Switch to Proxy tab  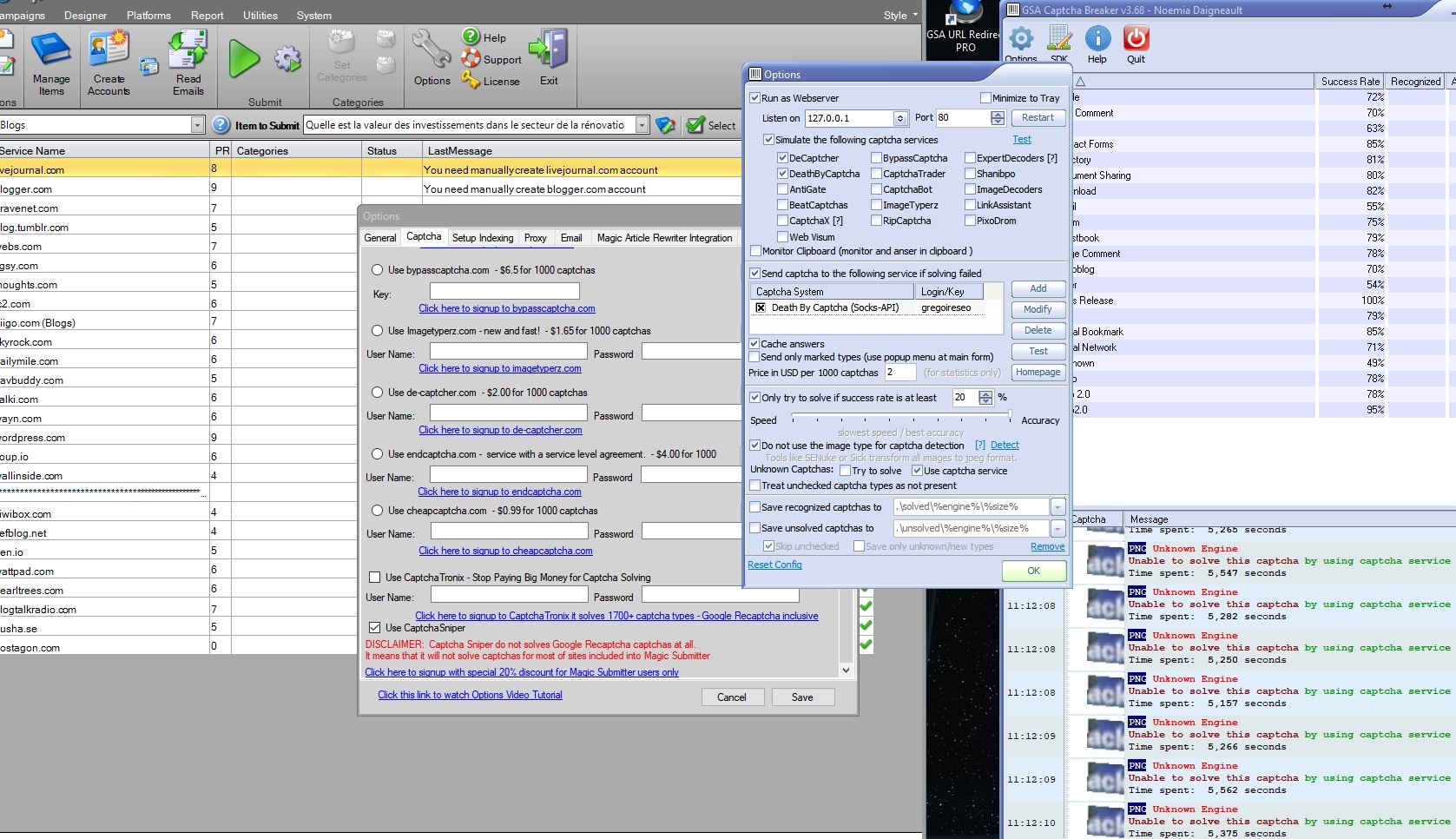[x=536, y=238]
